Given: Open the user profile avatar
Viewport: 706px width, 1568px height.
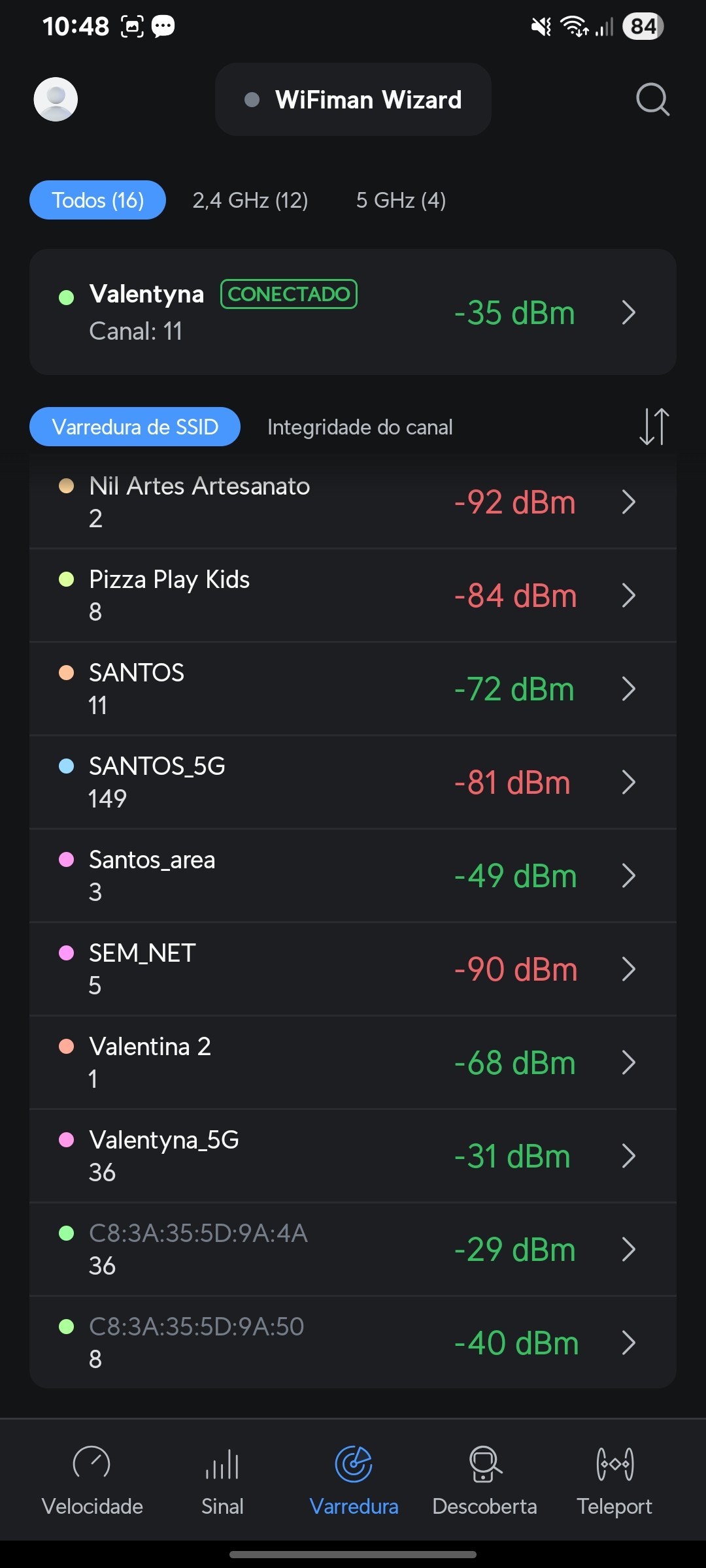Looking at the screenshot, I should [56, 99].
